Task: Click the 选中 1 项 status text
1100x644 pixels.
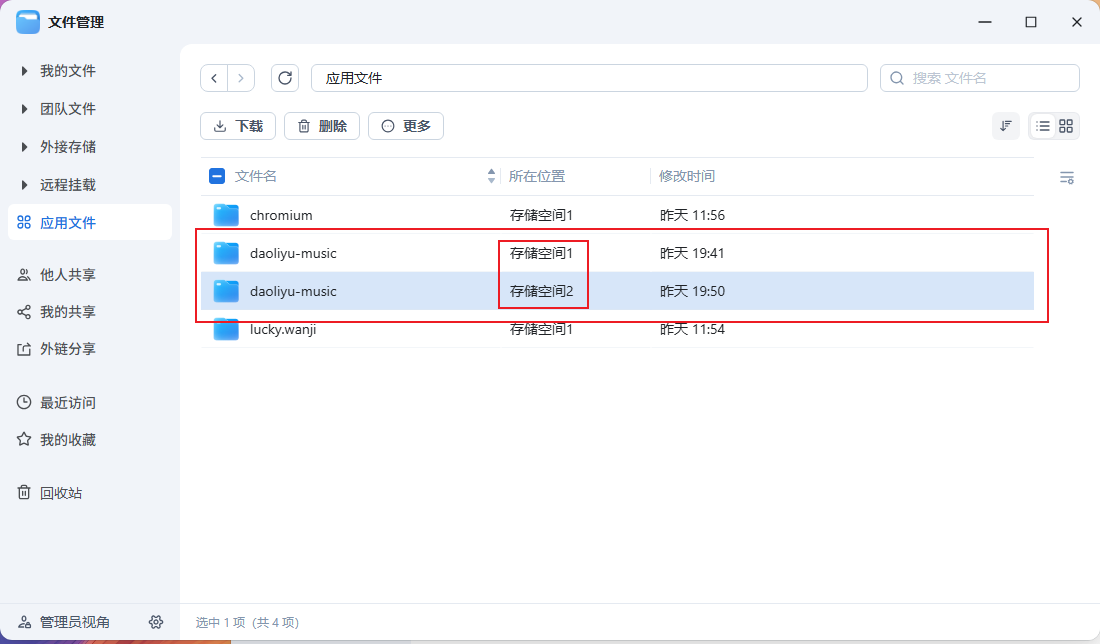Action: pos(220,622)
